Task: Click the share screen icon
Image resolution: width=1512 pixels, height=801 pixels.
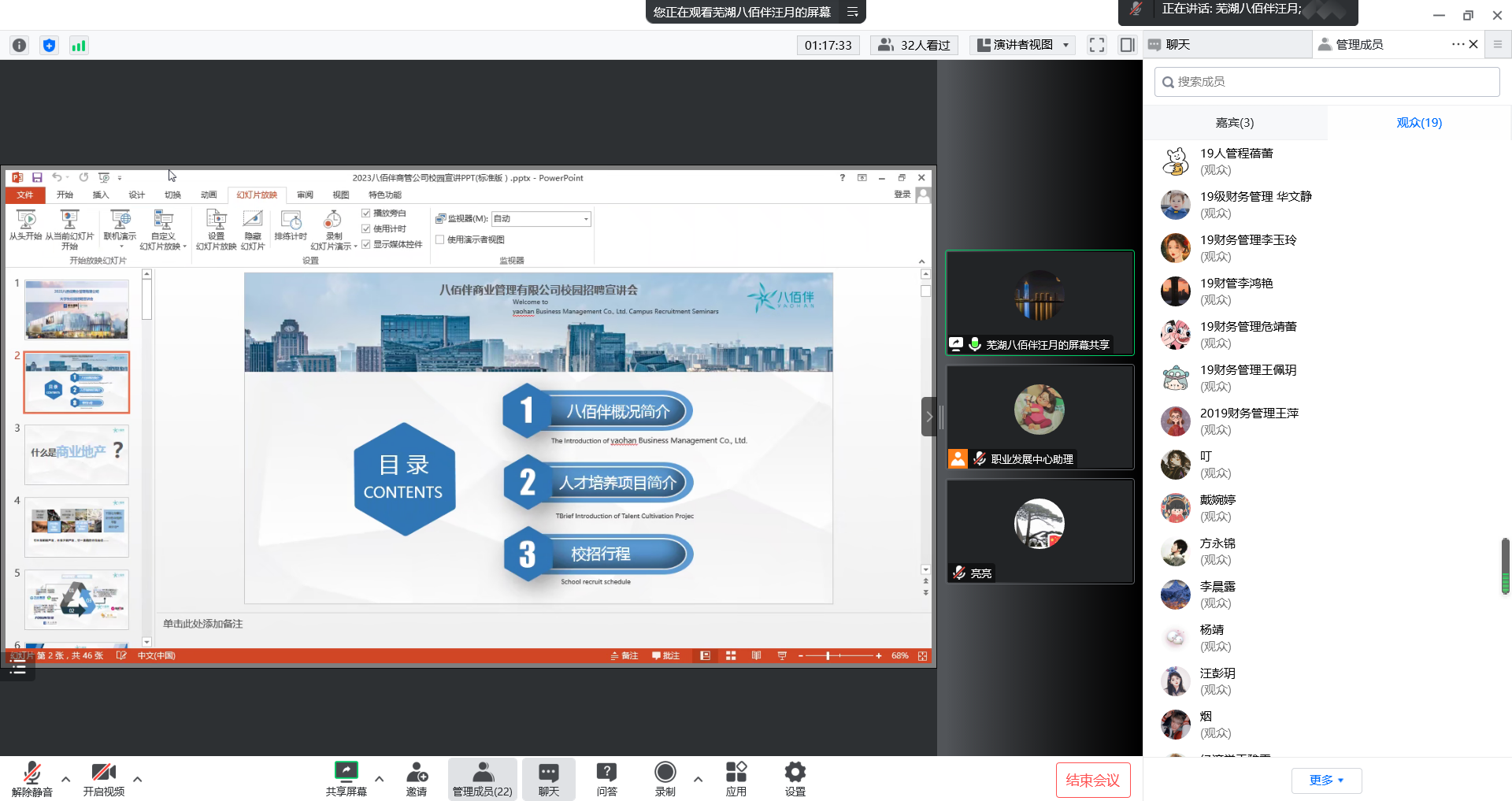Action: pos(346,772)
